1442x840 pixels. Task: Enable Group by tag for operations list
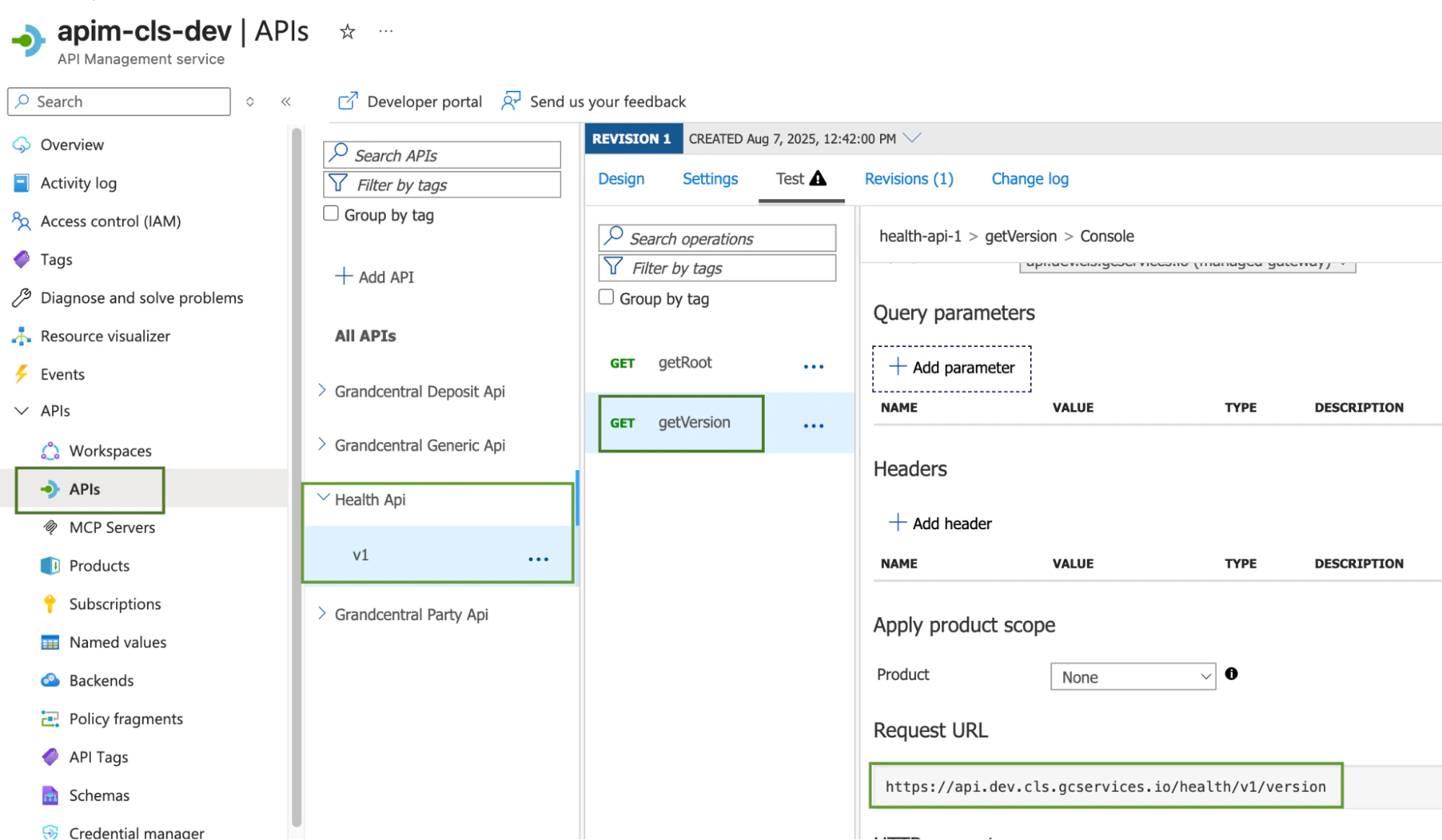606,296
